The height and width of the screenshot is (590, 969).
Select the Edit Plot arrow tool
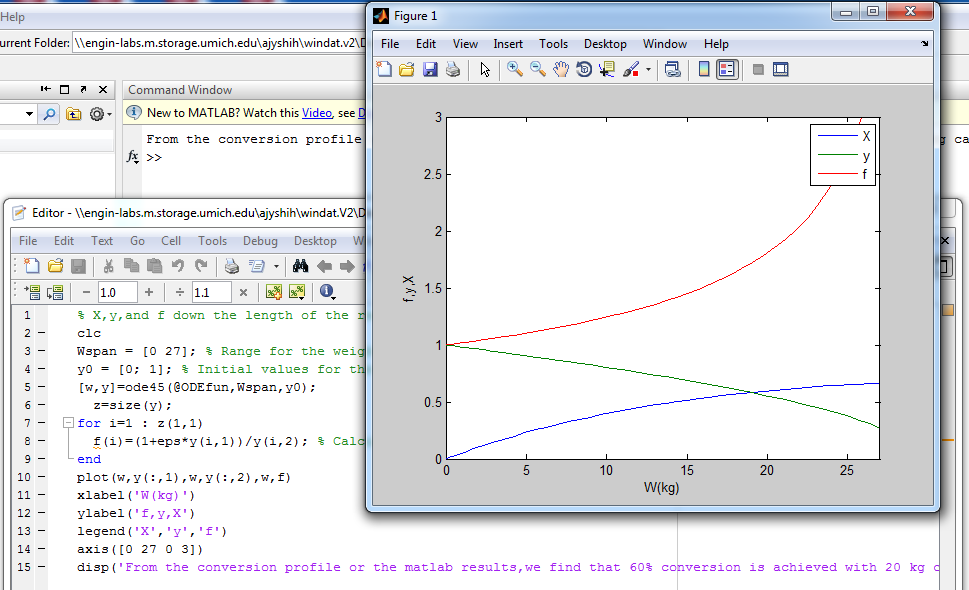(485, 70)
